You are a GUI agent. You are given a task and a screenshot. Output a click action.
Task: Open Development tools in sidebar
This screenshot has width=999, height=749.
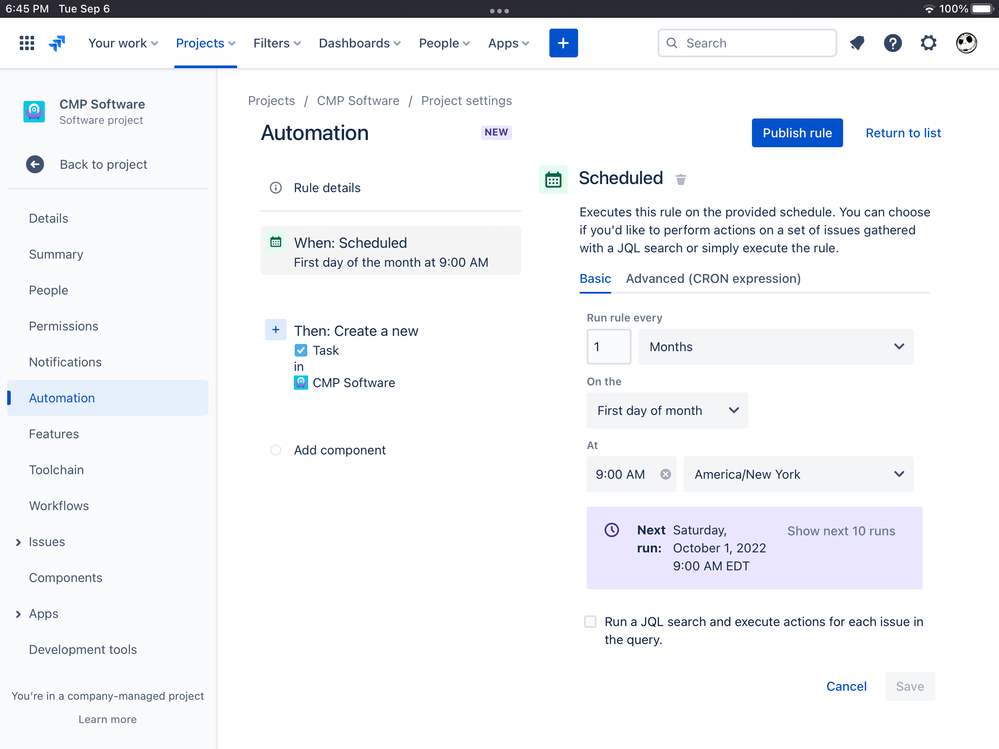83,650
